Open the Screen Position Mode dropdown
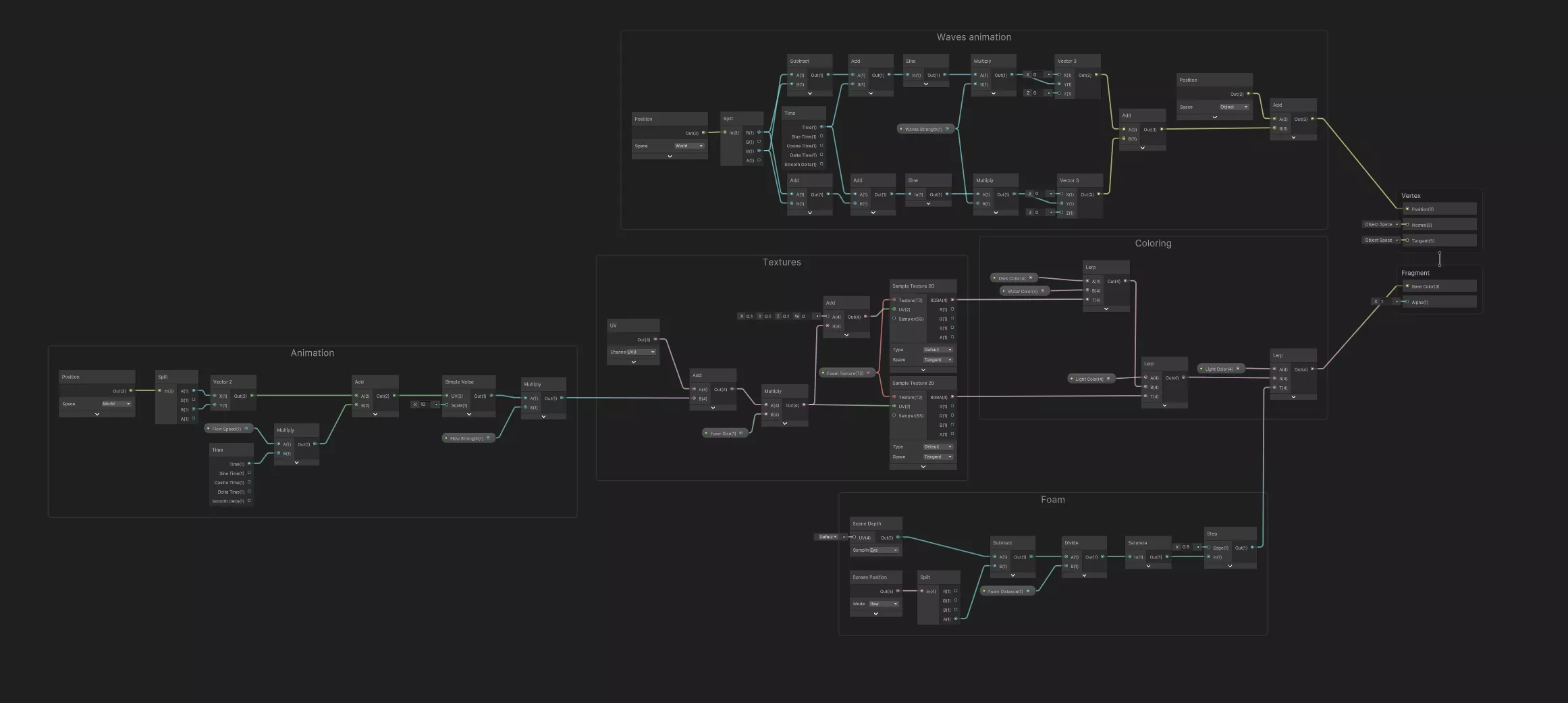The width and height of the screenshot is (1568, 703). (884, 604)
